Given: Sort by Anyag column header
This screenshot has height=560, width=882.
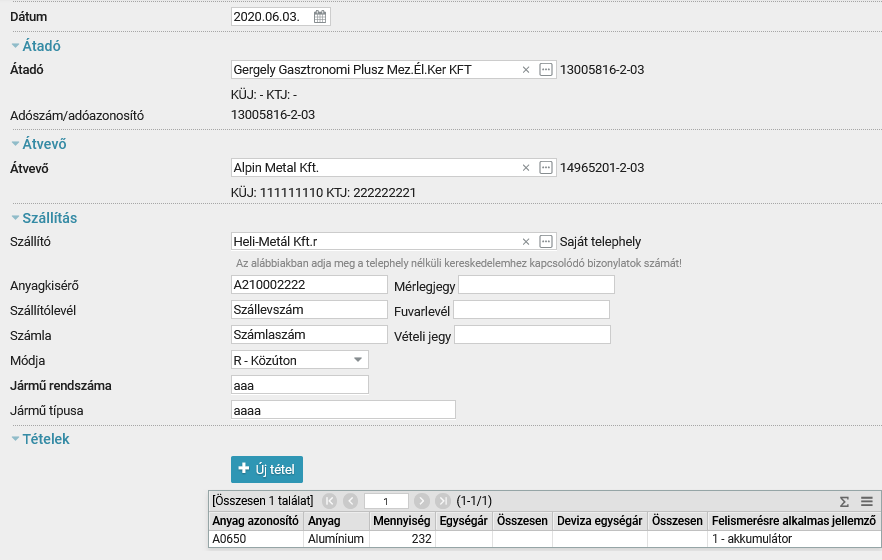Looking at the screenshot, I should [336, 521].
